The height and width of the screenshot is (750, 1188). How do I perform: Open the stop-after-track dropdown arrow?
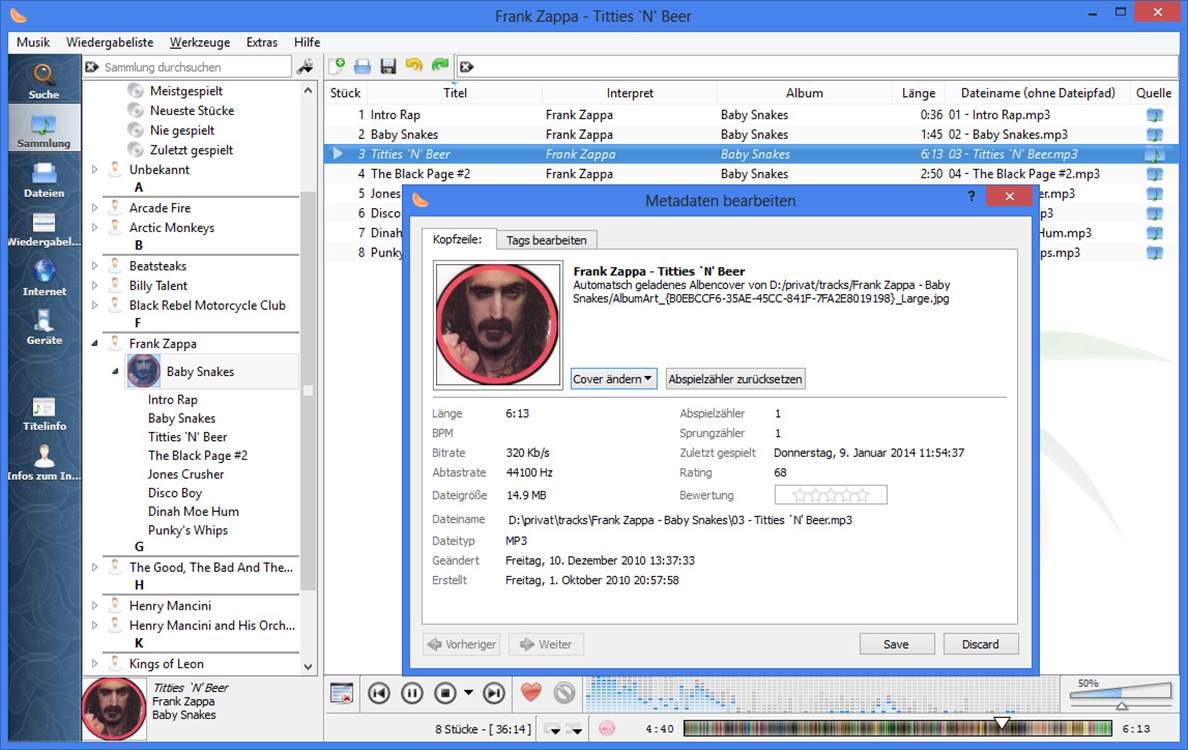coord(468,692)
